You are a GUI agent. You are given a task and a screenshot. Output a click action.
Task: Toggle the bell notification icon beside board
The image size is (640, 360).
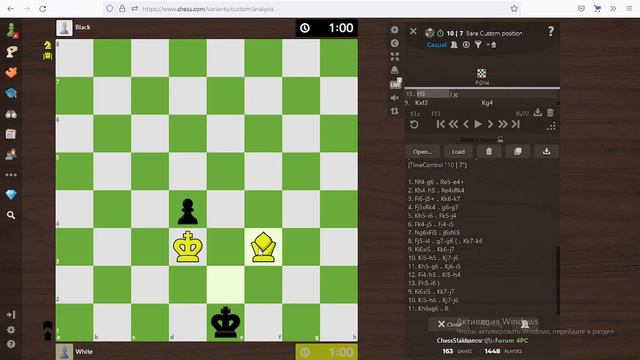(x=394, y=70)
